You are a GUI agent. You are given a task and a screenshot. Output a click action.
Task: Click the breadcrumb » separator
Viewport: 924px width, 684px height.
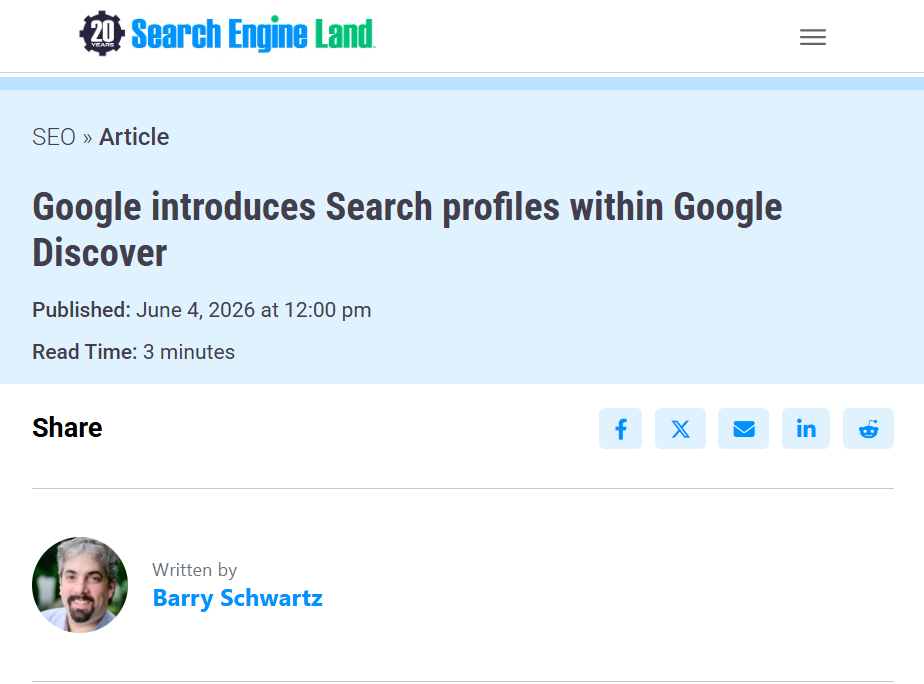coord(87,138)
